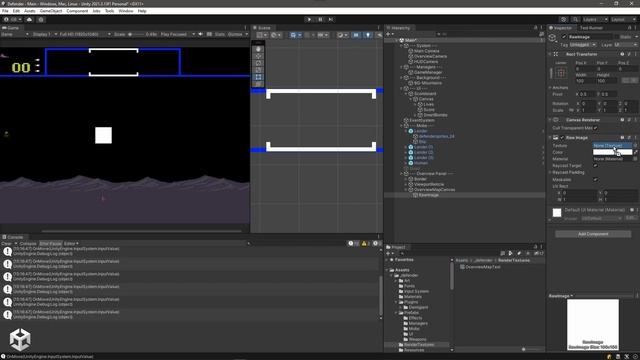This screenshot has height=360, width=640.
Task: Open the Layers dropdown in top toolbar
Action: coord(595,19)
